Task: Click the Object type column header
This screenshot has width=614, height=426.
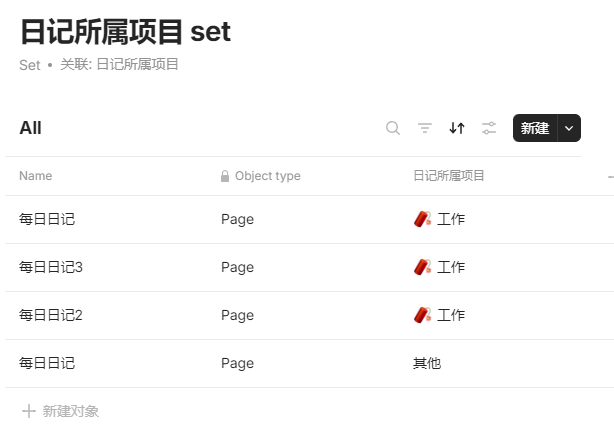Action: pyautogui.click(x=267, y=176)
